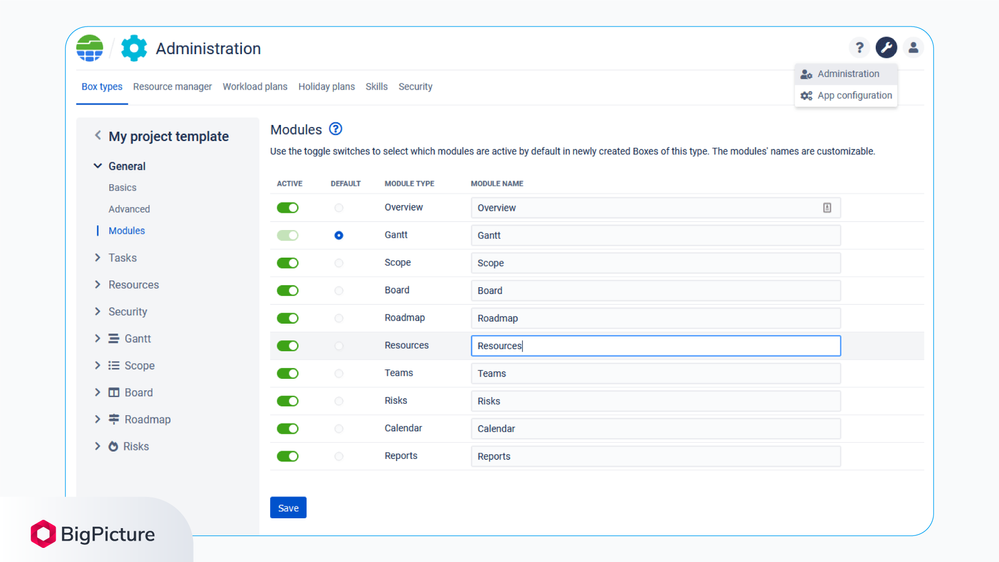
Task: Turn off the Resources module switch
Action: tap(287, 345)
